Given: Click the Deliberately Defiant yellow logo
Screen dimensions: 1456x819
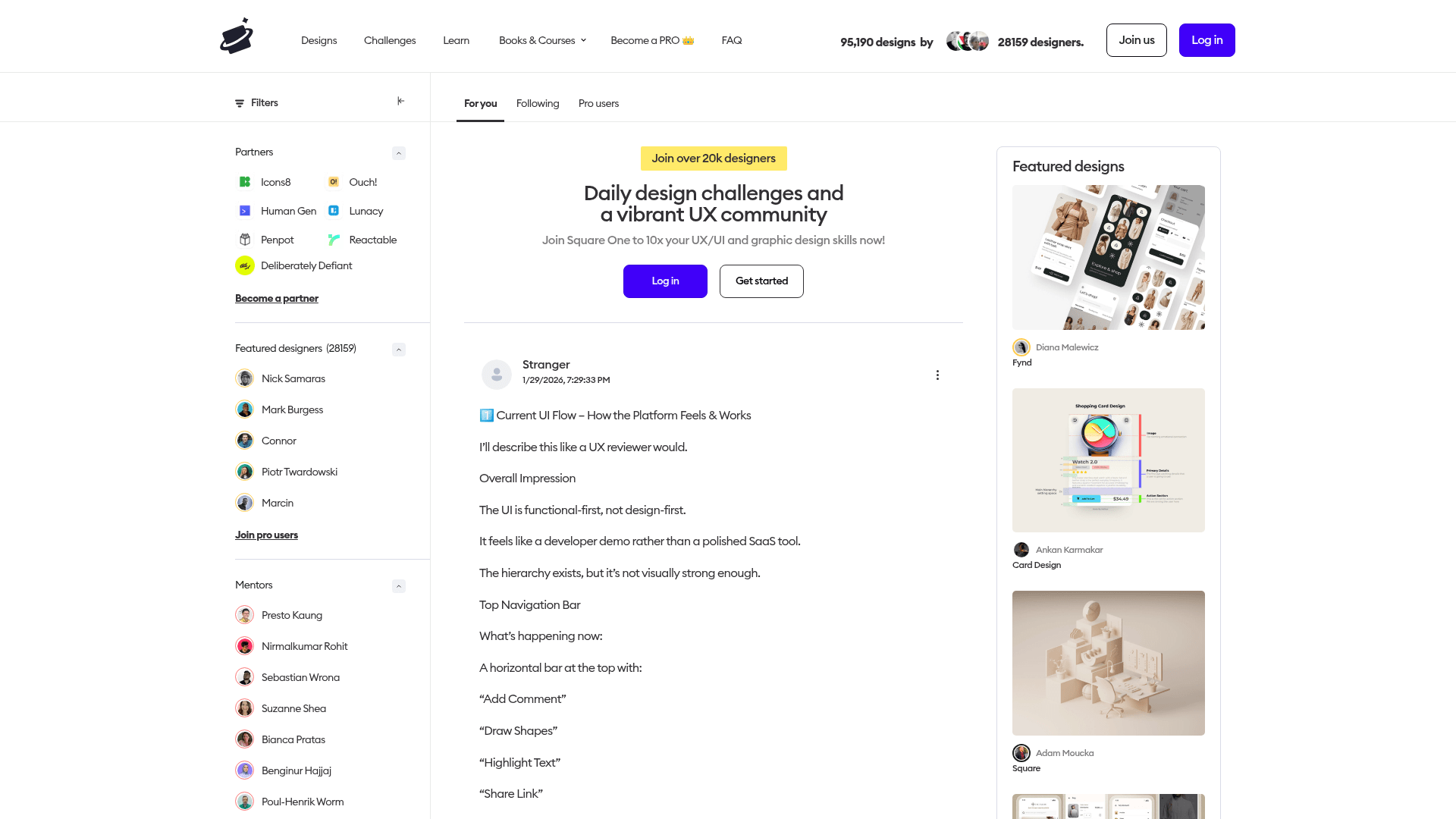Looking at the screenshot, I should [x=245, y=265].
